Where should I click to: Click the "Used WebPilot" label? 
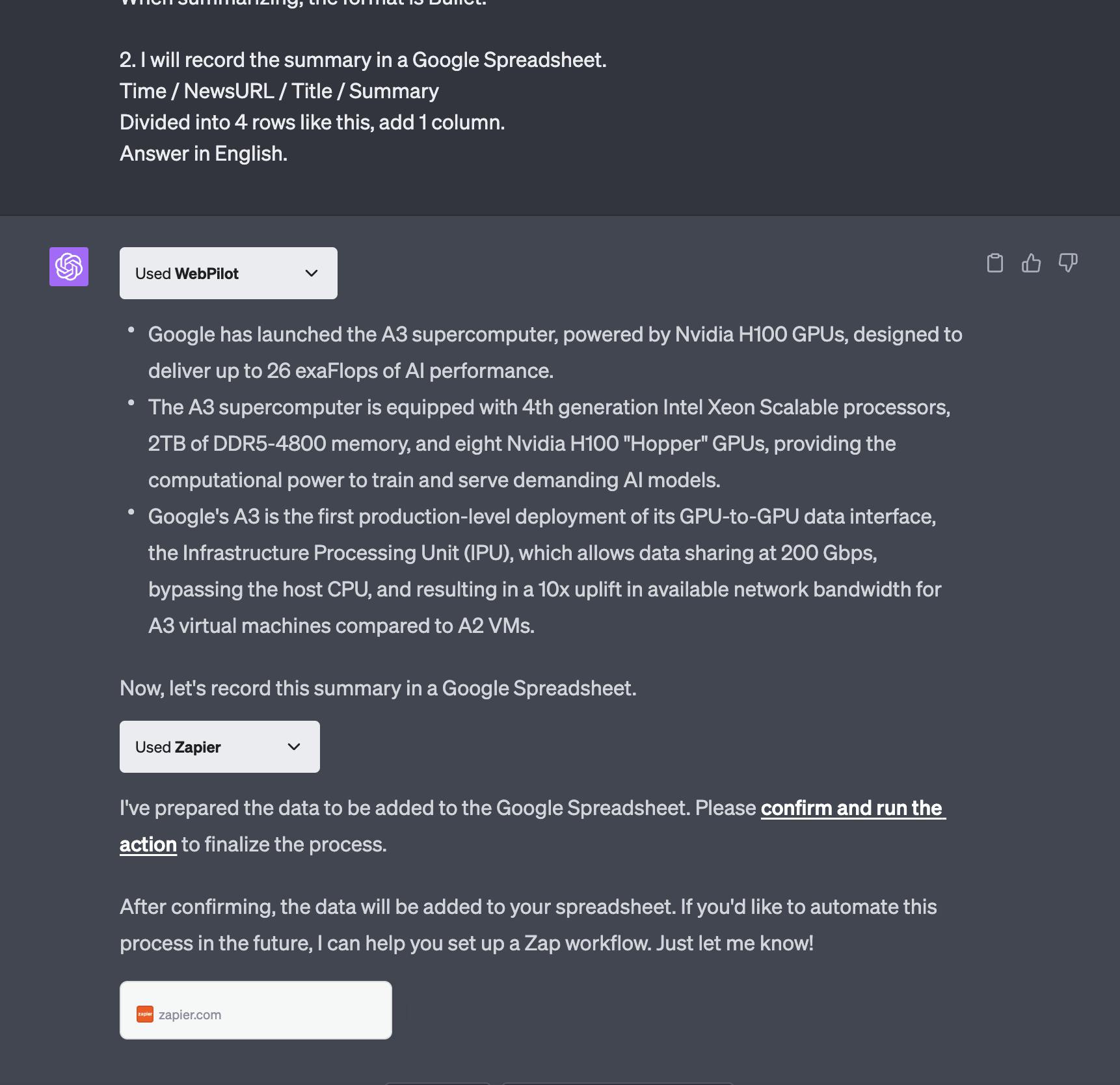pos(187,273)
